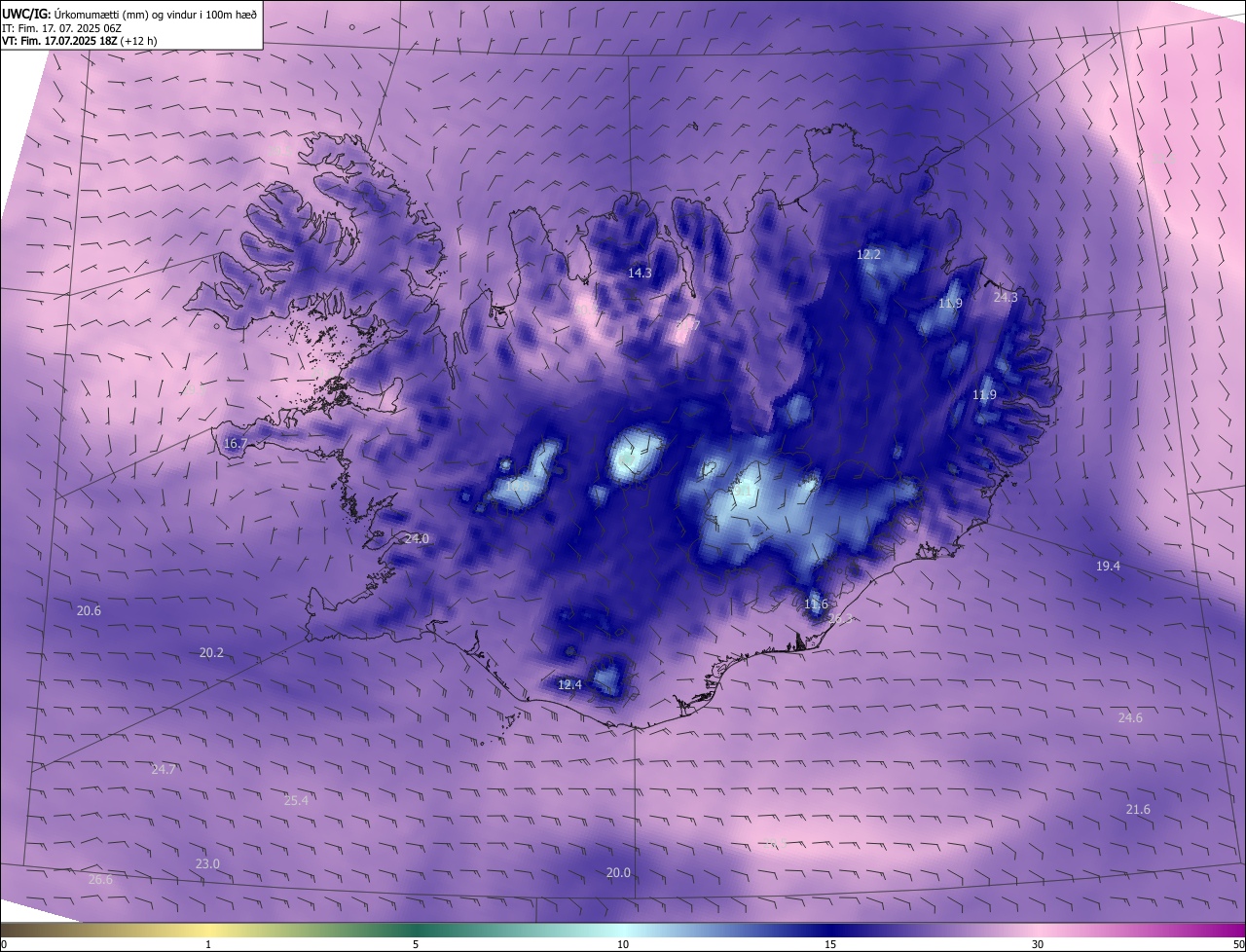The image size is (1246, 952).
Task: Select the map value 21.6
Action: point(1138,810)
